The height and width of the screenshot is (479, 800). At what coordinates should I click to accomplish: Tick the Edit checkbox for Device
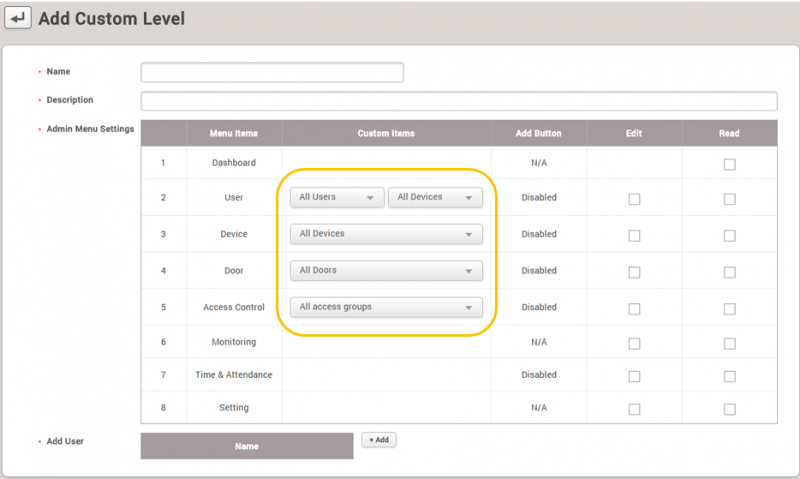(634, 236)
